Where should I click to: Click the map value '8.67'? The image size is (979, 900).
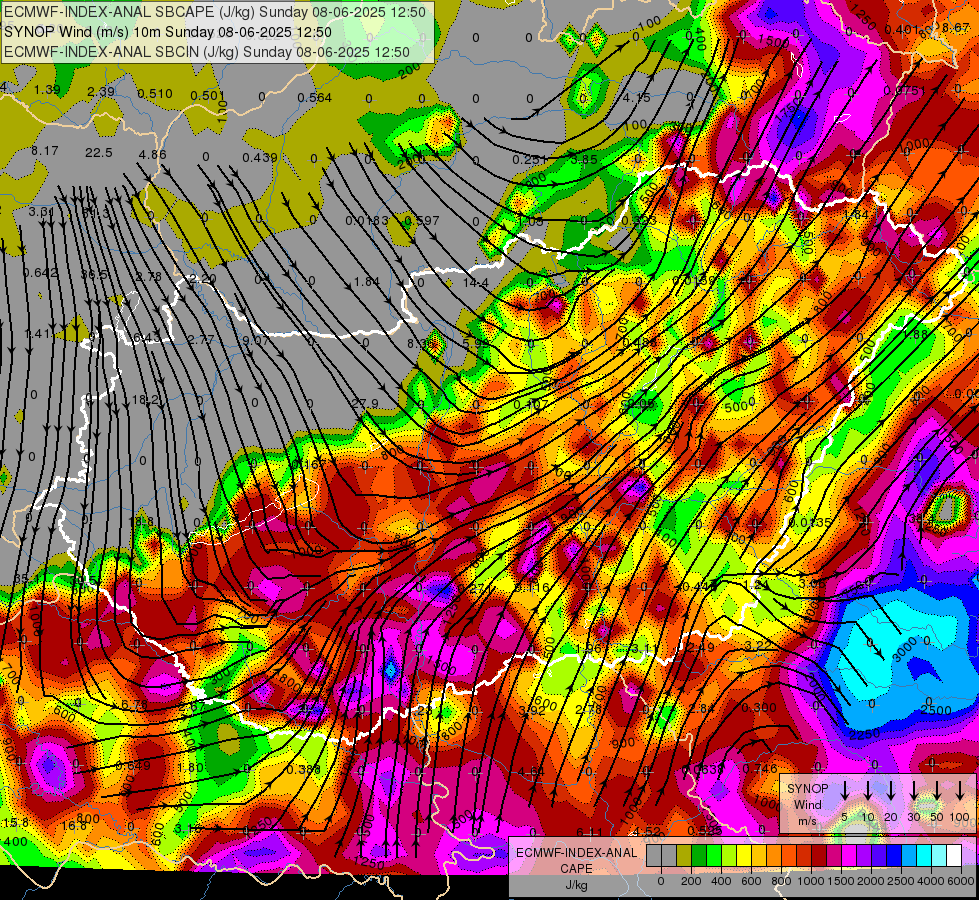tap(955, 27)
